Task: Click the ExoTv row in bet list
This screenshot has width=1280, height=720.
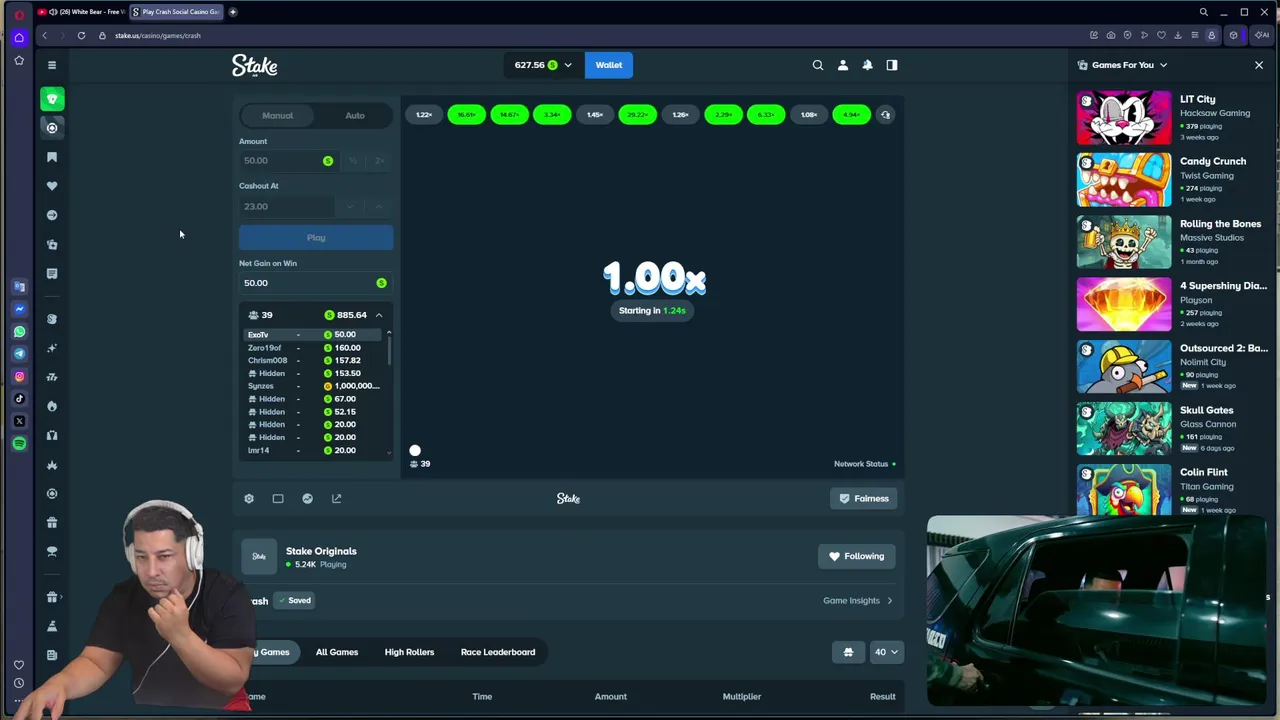Action: tap(314, 335)
